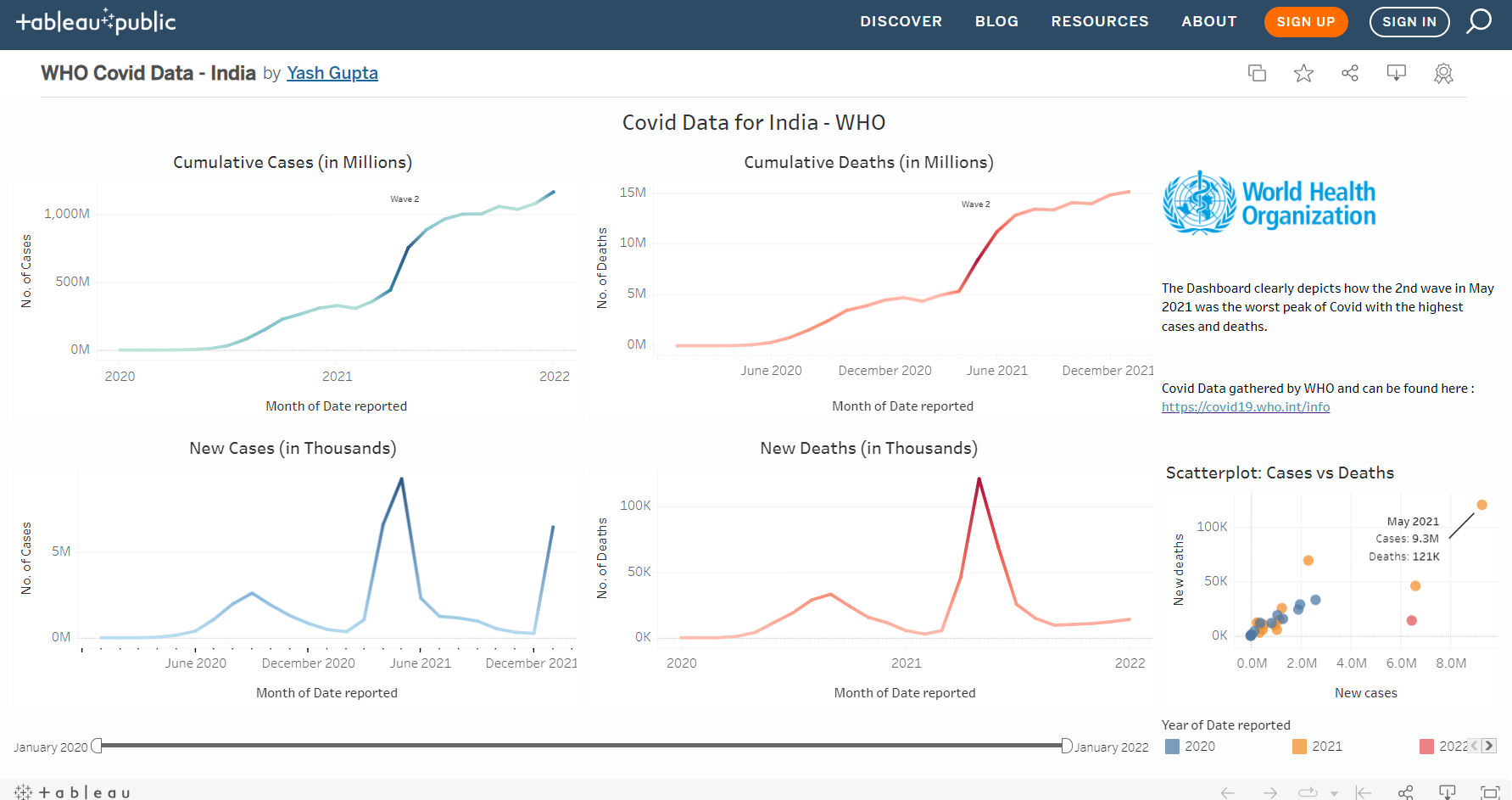Click the duplicate workbook copy icon

(1257, 73)
